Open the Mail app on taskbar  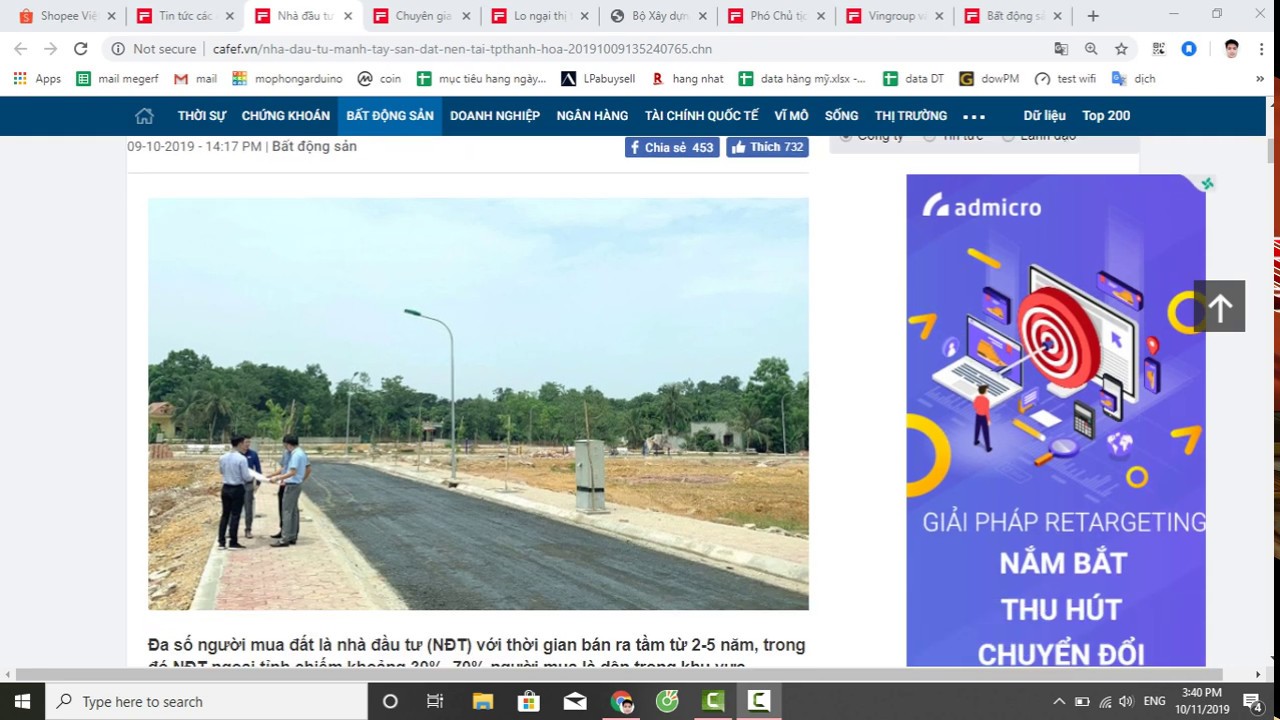coord(574,701)
